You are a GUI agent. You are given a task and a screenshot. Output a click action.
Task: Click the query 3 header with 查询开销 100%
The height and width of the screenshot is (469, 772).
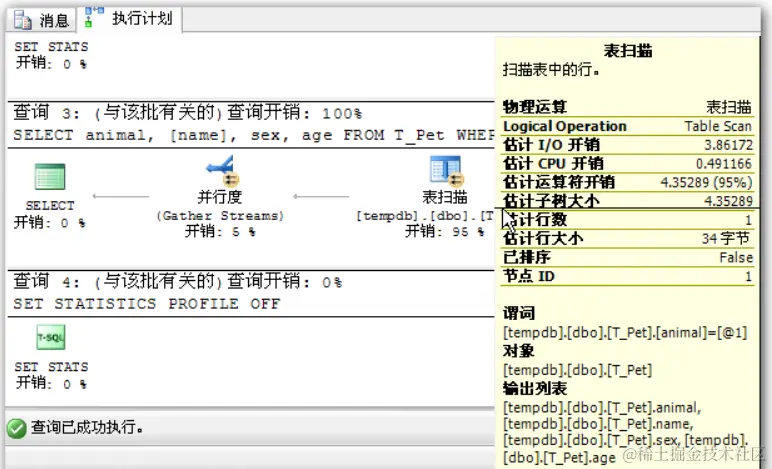(x=188, y=113)
